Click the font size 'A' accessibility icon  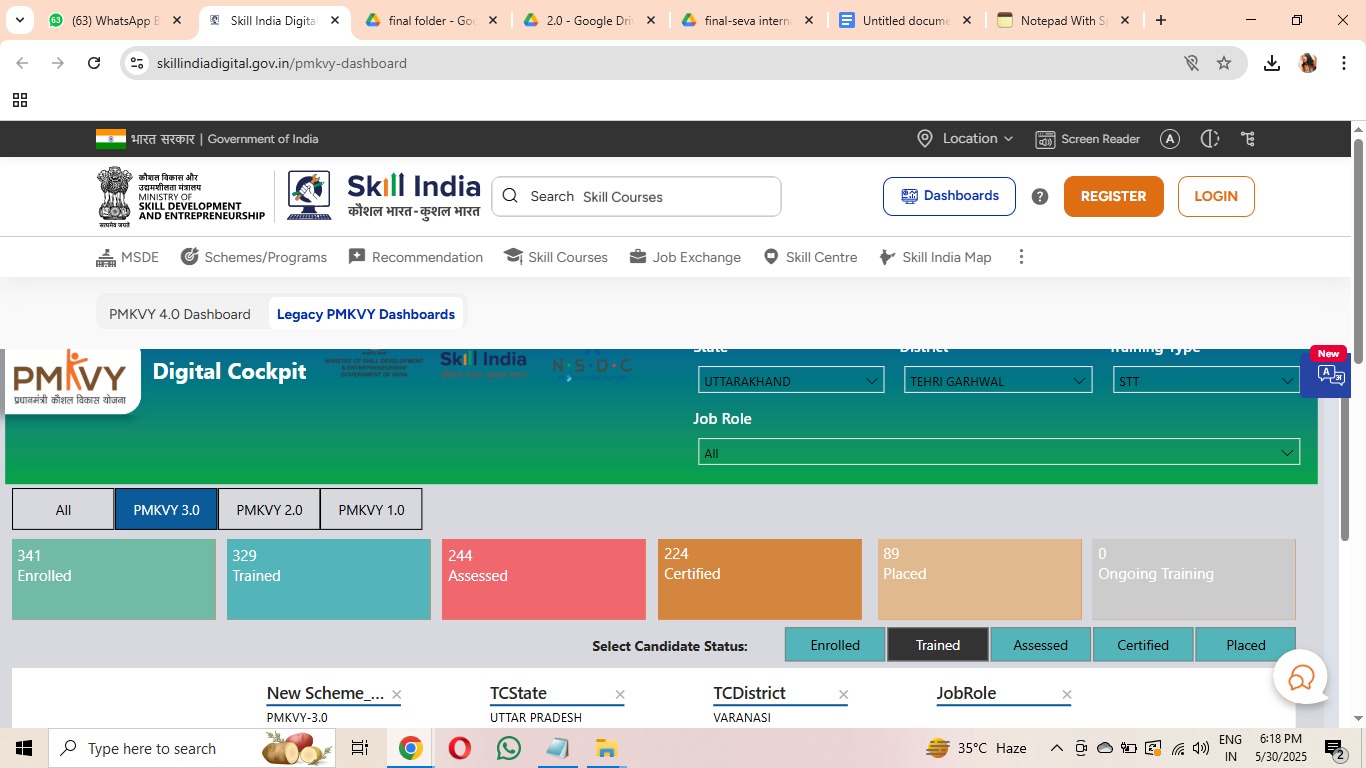1170,139
